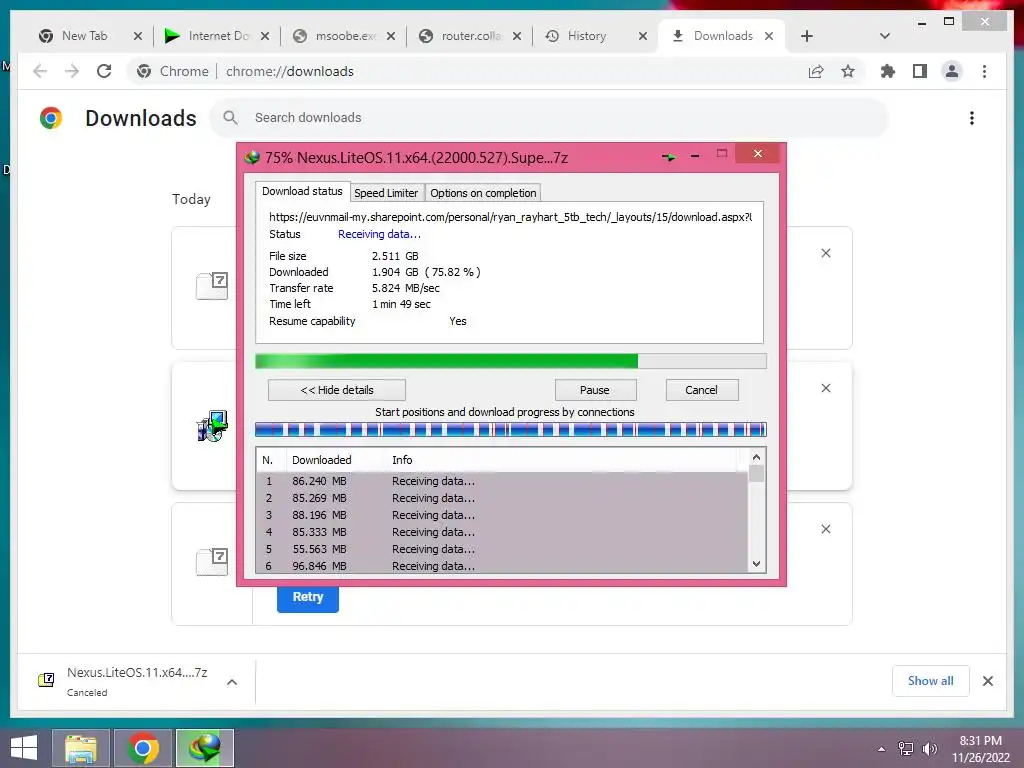Click the Receiving data... status text
The image size is (1024, 768).
click(379, 234)
